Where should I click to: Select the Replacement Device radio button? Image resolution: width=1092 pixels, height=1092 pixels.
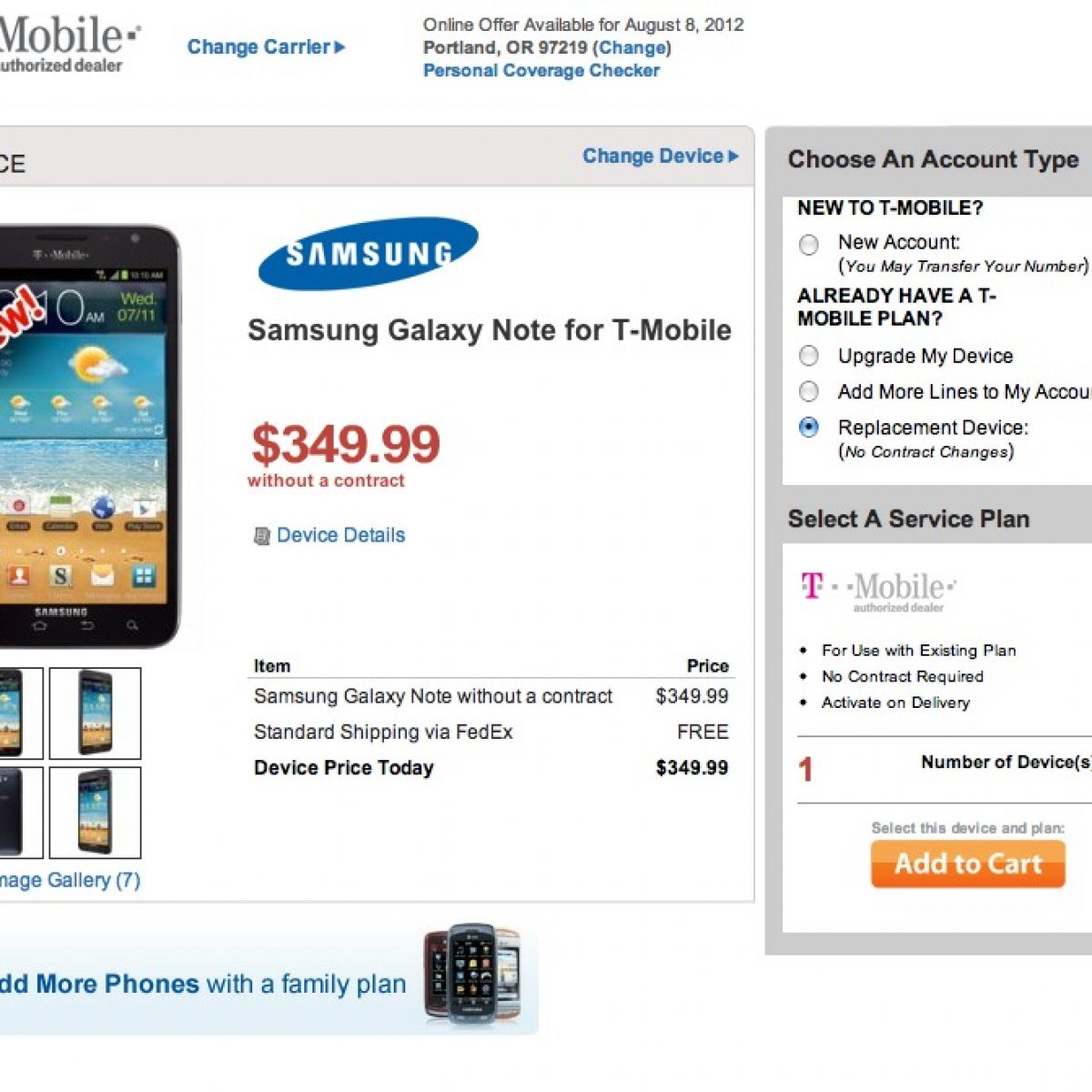coord(808,428)
